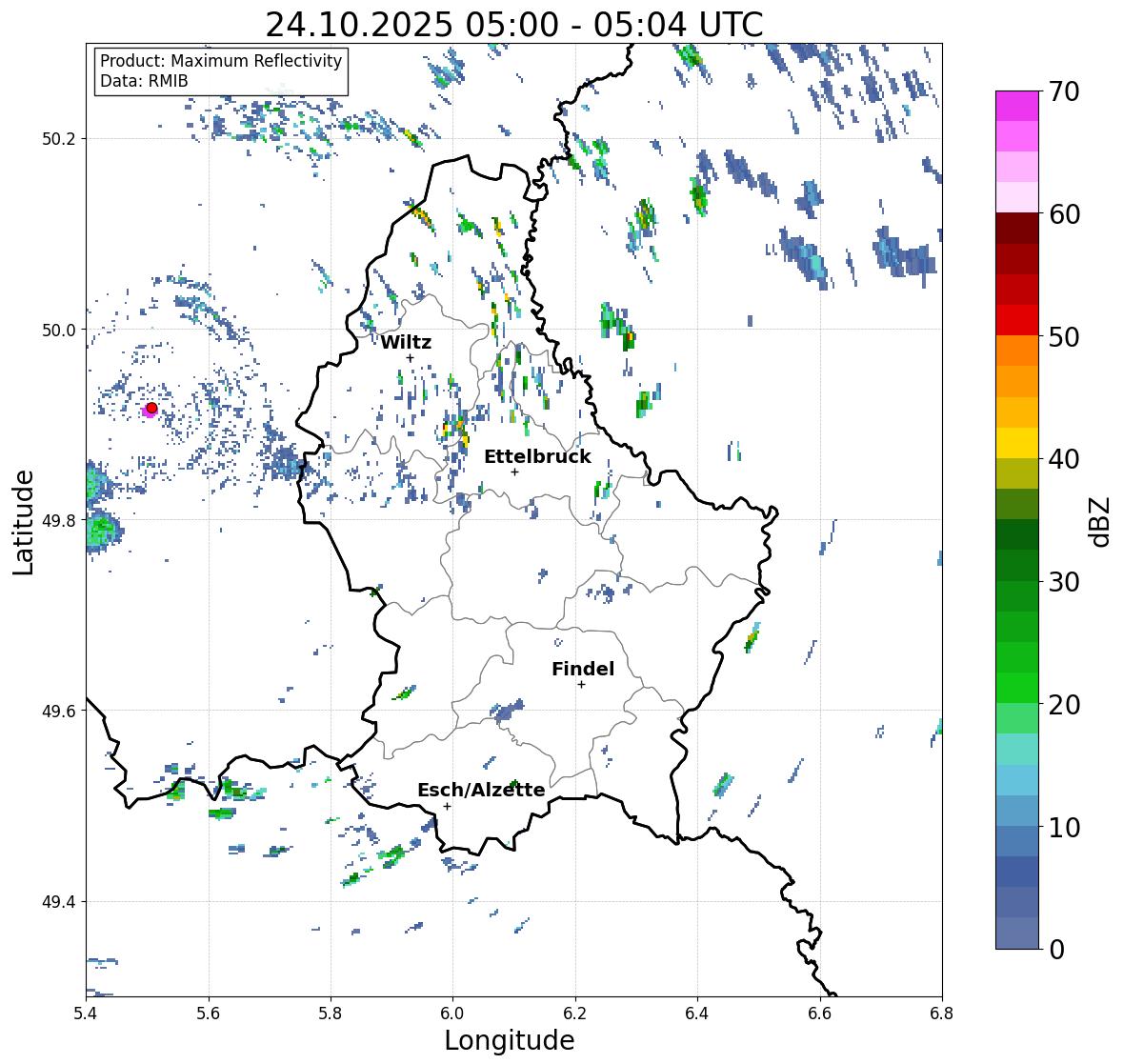Image resolution: width=1123 pixels, height=1064 pixels.
Task: Click the Esch/Alzette station label
Action: coord(481,790)
